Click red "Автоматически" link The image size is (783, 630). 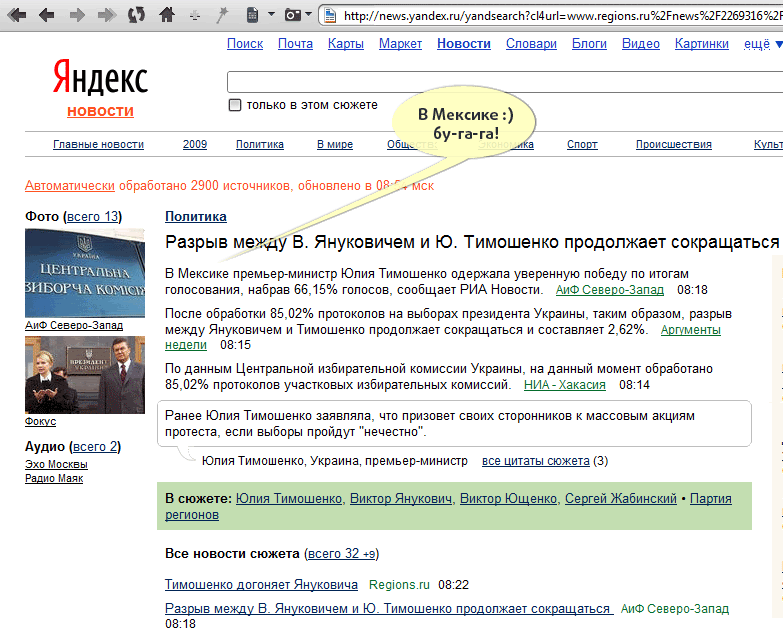(70, 186)
